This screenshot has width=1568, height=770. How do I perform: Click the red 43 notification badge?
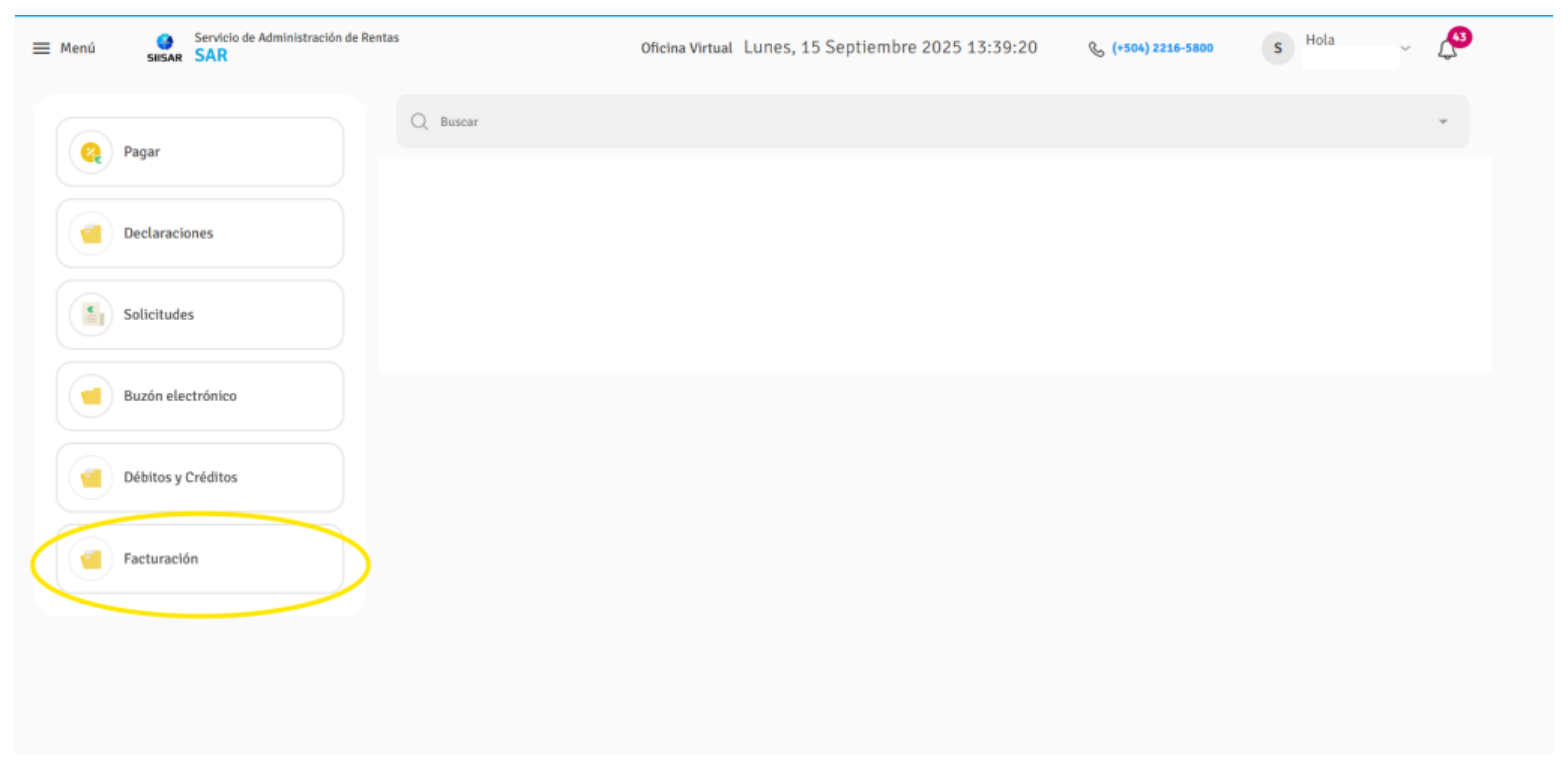(1459, 37)
